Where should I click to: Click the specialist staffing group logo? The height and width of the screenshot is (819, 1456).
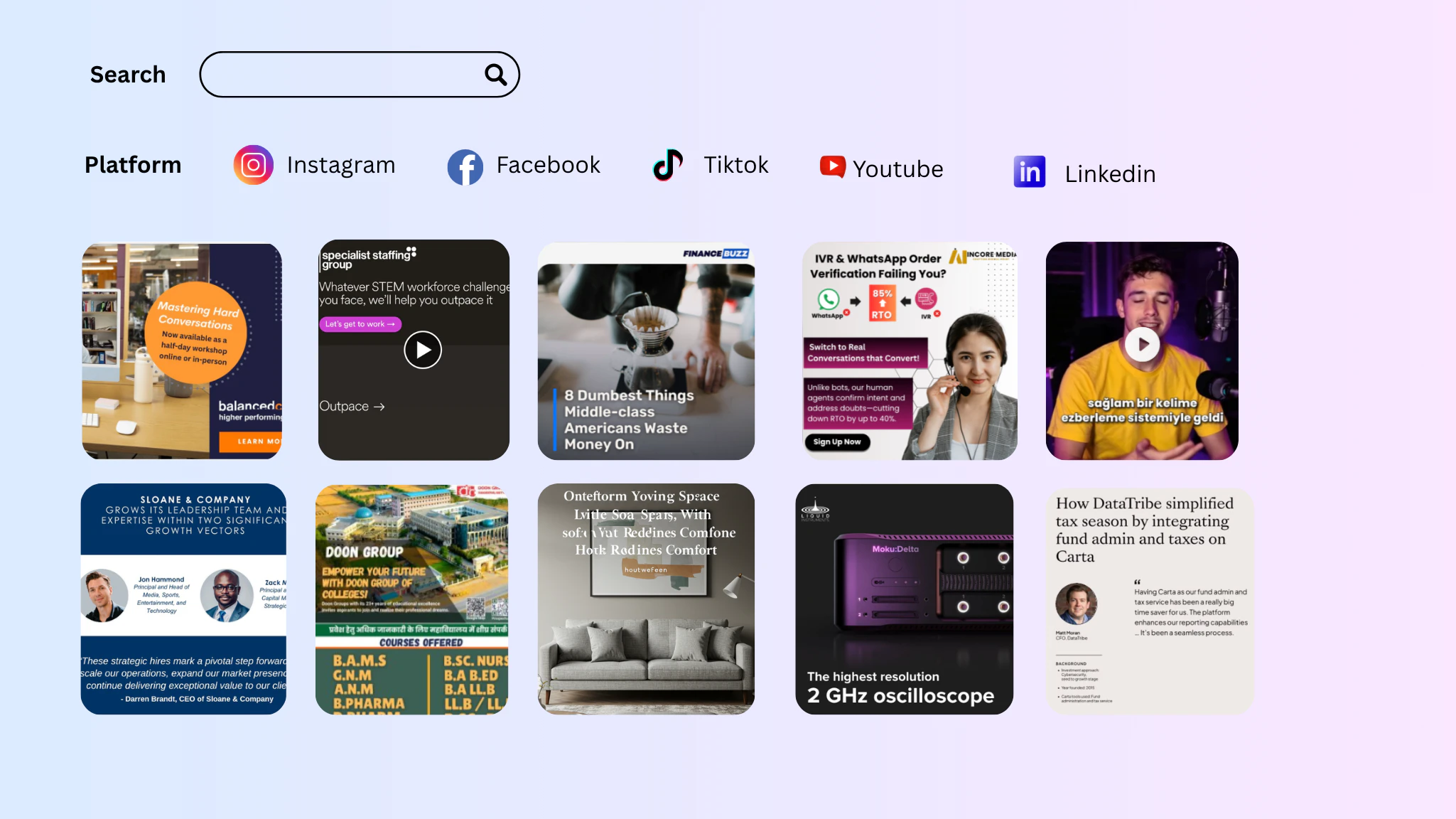(x=368, y=259)
